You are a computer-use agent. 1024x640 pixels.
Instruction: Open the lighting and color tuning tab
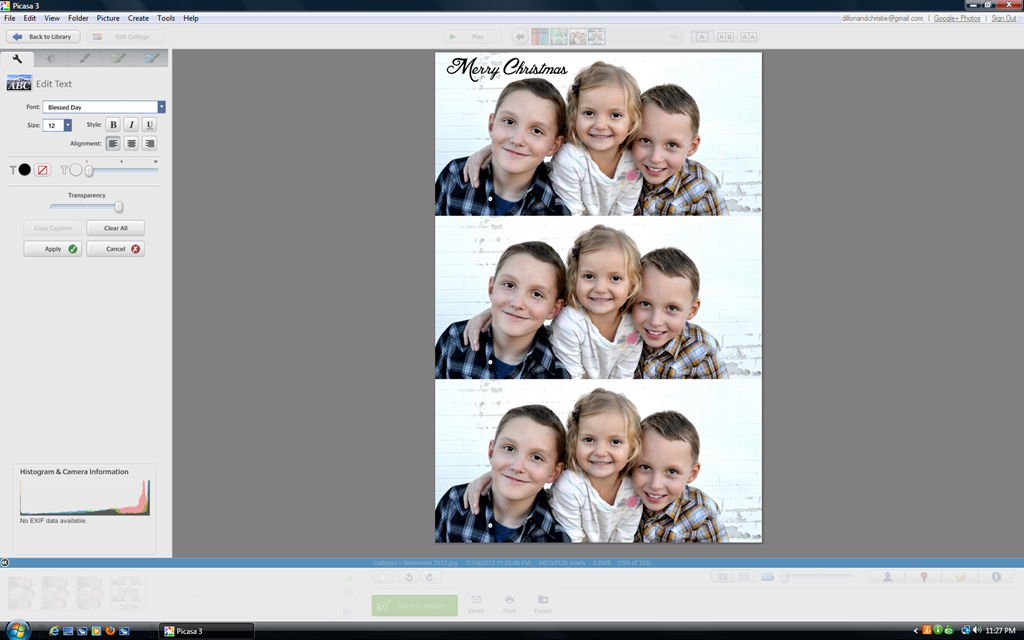tap(50, 59)
